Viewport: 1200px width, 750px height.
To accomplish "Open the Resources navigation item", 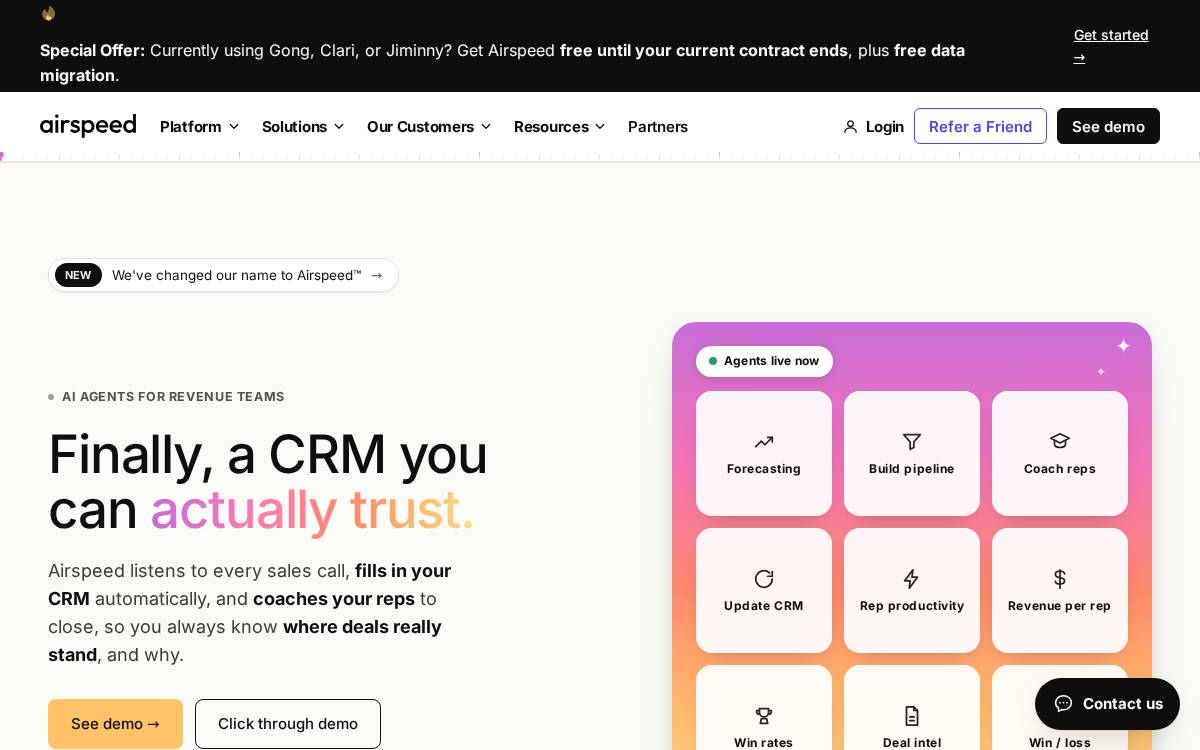I will (x=560, y=127).
